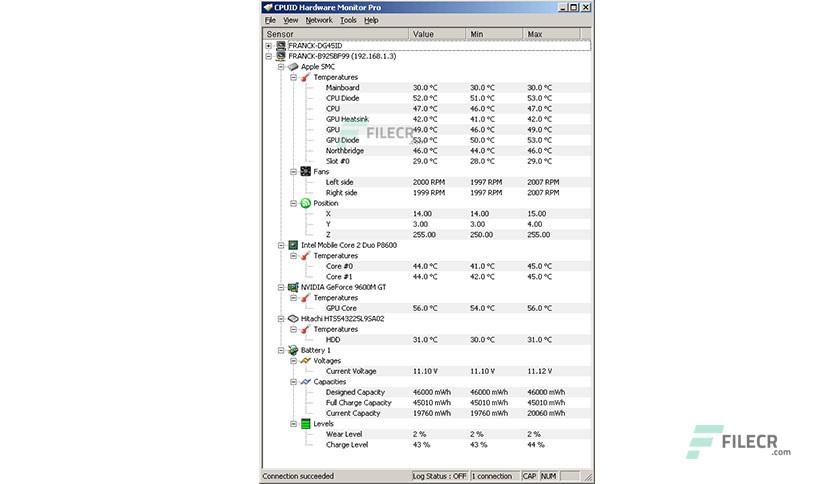Select the Right side fan row
Screen dimensions: 836x484
(x=427, y=192)
